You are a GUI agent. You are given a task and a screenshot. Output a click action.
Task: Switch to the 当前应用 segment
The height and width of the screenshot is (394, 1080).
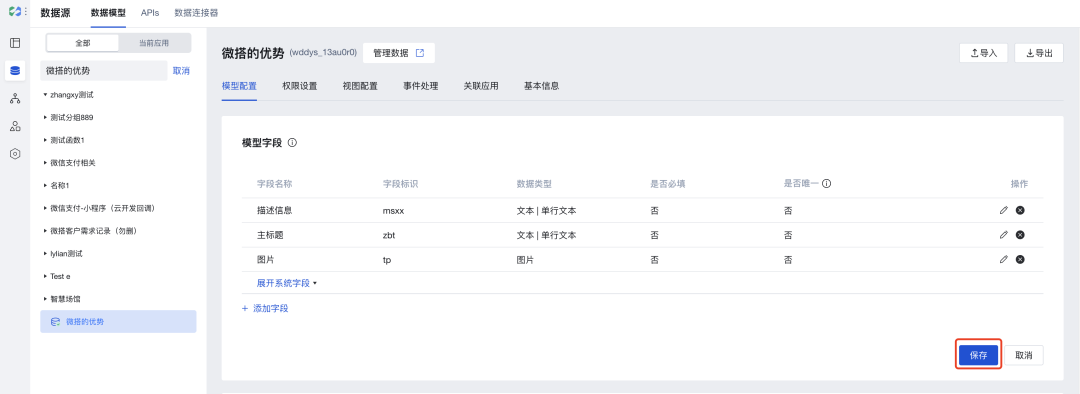(154, 43)
